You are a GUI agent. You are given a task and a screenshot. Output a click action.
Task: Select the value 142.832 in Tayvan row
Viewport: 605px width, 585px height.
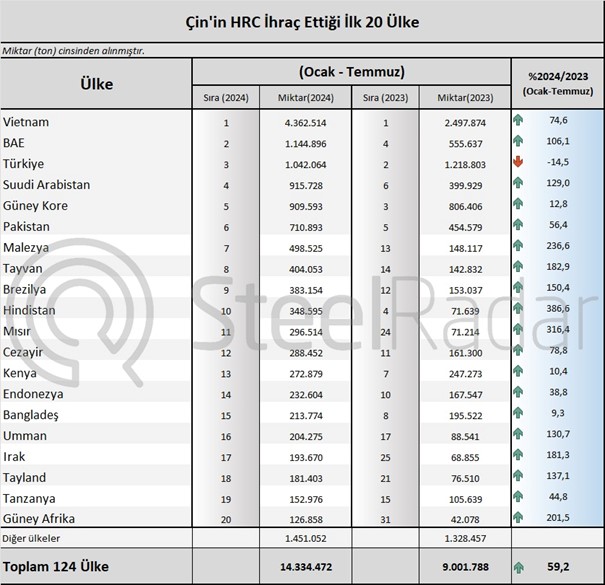click(x=465, y=269)
